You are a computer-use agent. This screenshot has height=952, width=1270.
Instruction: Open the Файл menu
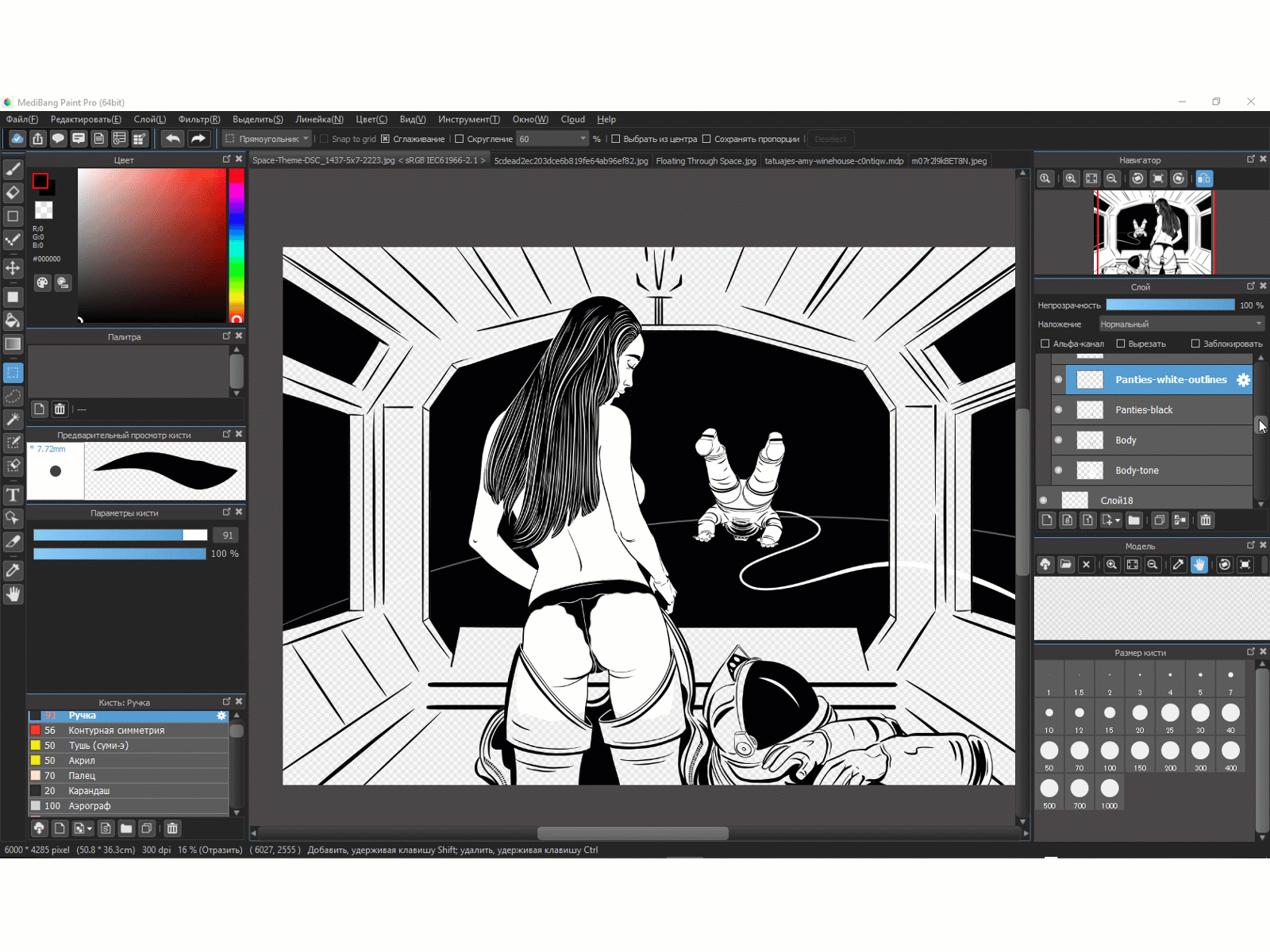(x=22, y=119)
